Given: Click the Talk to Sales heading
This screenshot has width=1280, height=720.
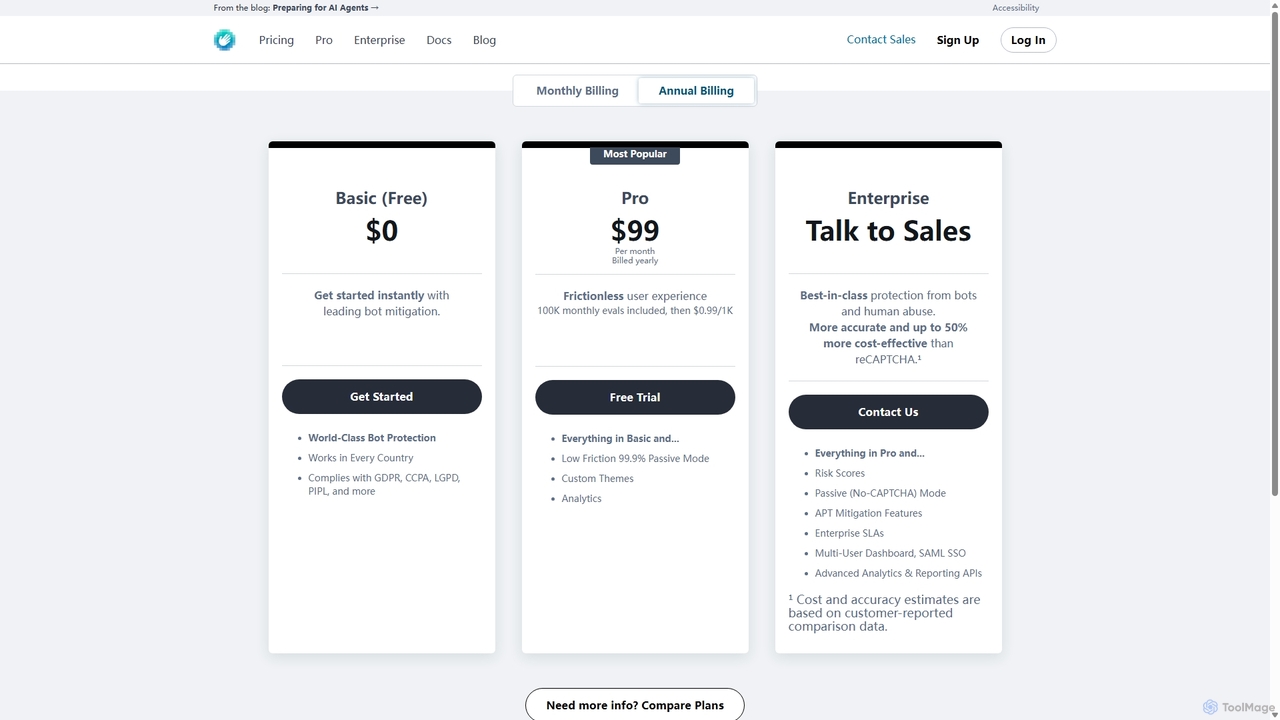Looking at the screenshot, I should (x=888, y=231).
